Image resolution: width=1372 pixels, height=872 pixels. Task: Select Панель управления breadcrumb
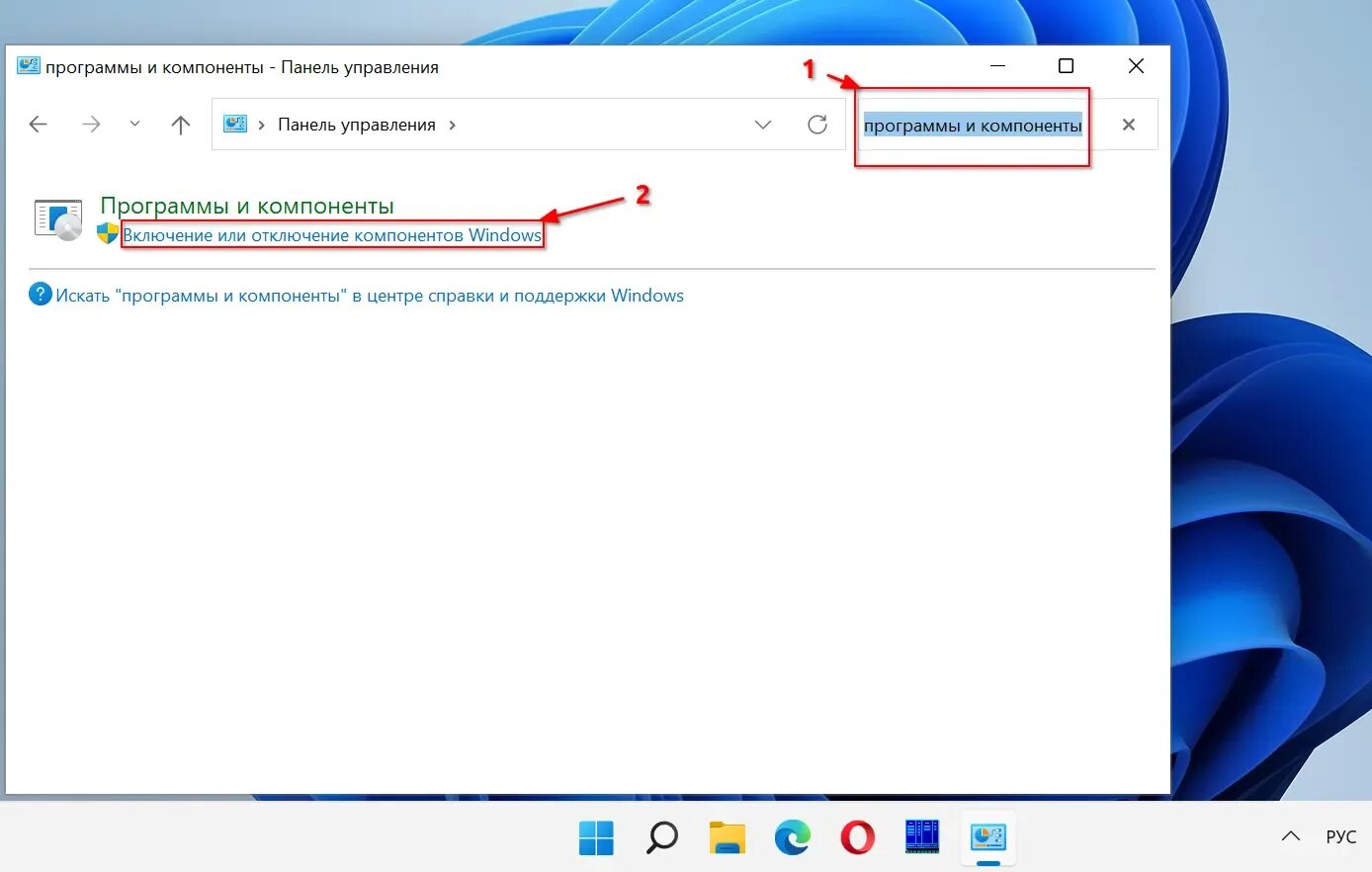tap(357, 125)
